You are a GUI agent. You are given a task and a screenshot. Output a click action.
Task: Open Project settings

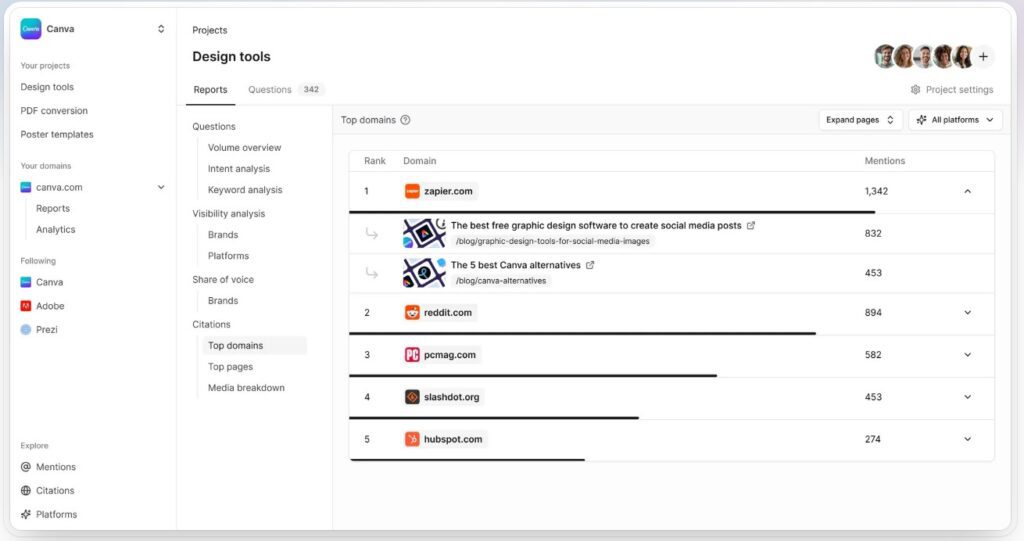[952, 90]
